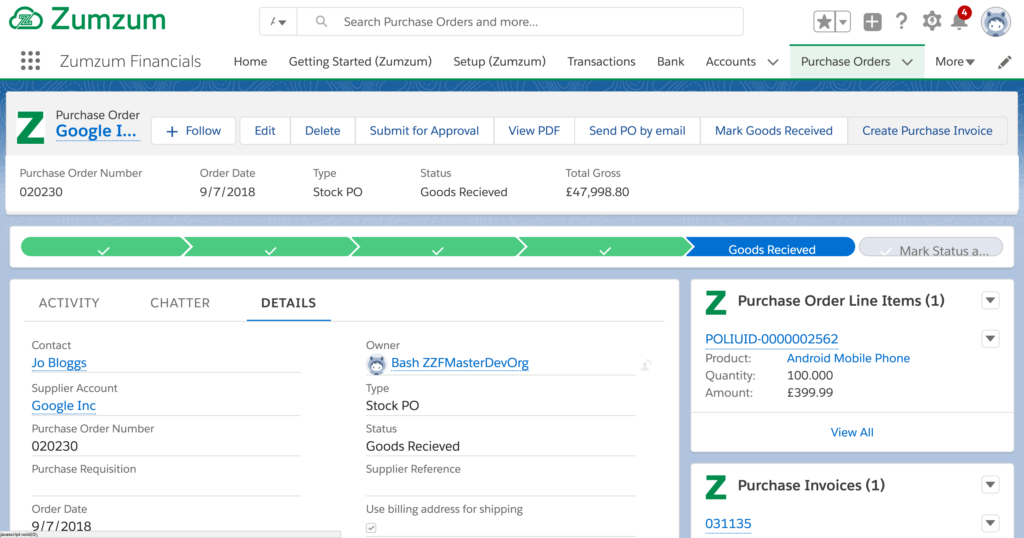Click the favorites star icon
Viewport: 1024px width, 538px height.
824,22
